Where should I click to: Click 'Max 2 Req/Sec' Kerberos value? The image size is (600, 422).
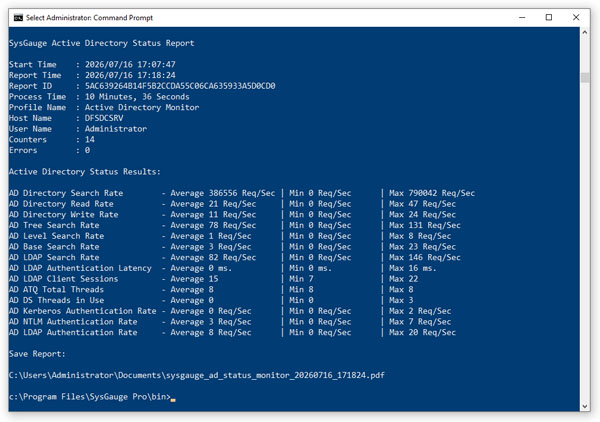420,311
